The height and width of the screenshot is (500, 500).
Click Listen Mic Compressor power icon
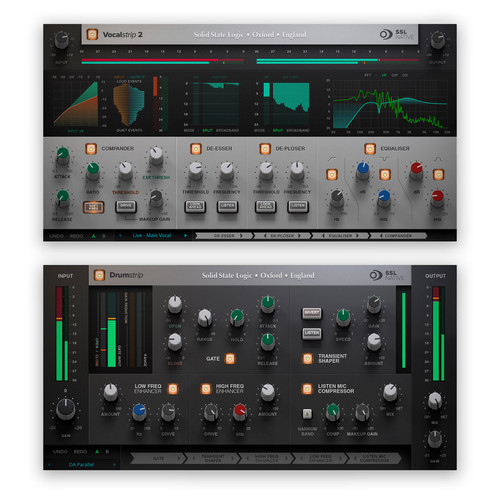pos(307,389)
